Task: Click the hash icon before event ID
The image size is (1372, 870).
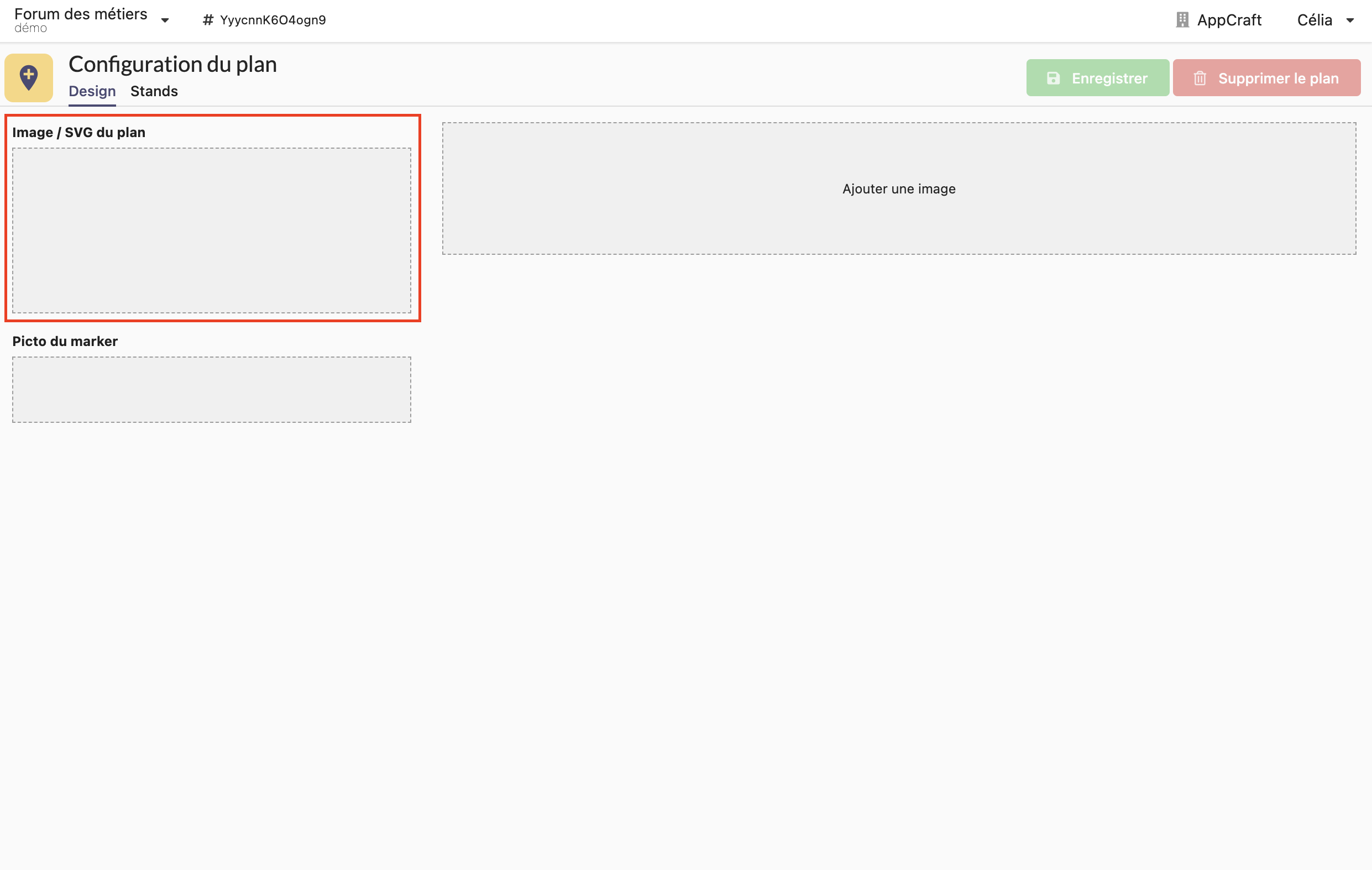Action: click(x=208, y=20)
